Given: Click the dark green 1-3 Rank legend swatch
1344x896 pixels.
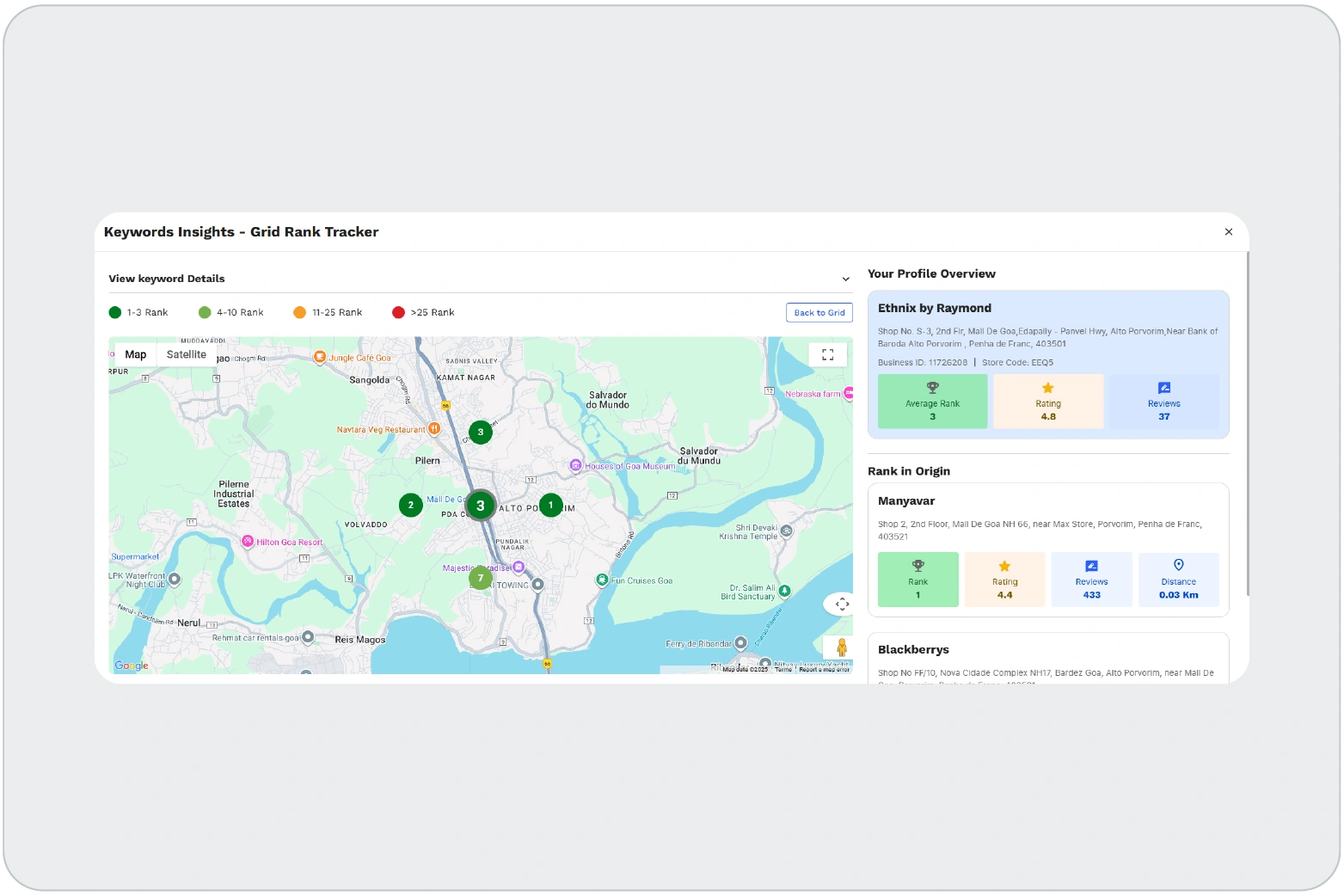Looking at the screenshot, I should pos(115,312).
